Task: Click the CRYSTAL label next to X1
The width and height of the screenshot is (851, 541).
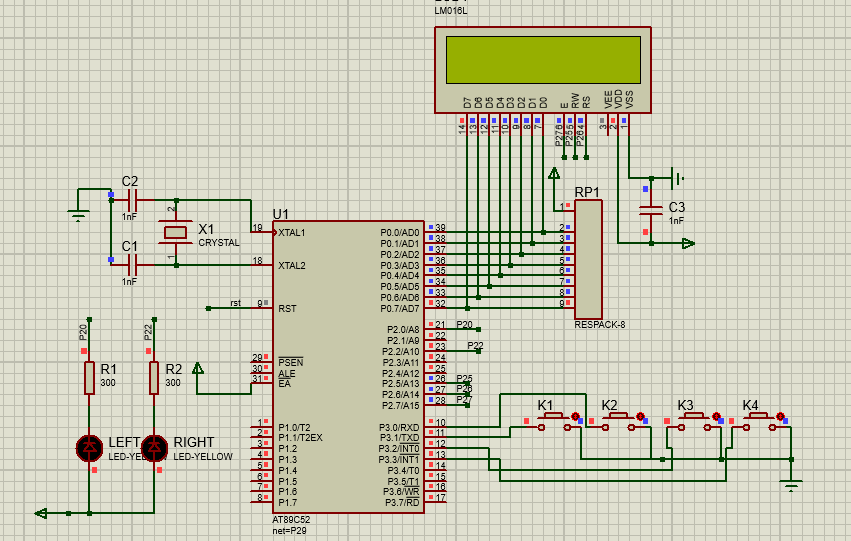Action: (x=219, y=243)
